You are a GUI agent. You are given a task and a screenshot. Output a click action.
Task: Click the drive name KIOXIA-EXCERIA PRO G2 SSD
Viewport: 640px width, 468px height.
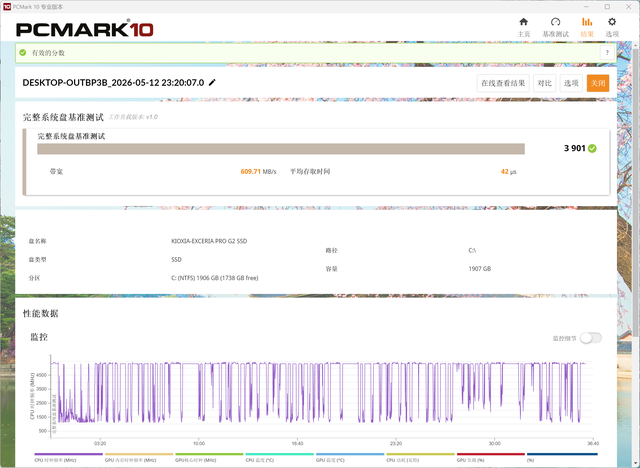[209, 241]
